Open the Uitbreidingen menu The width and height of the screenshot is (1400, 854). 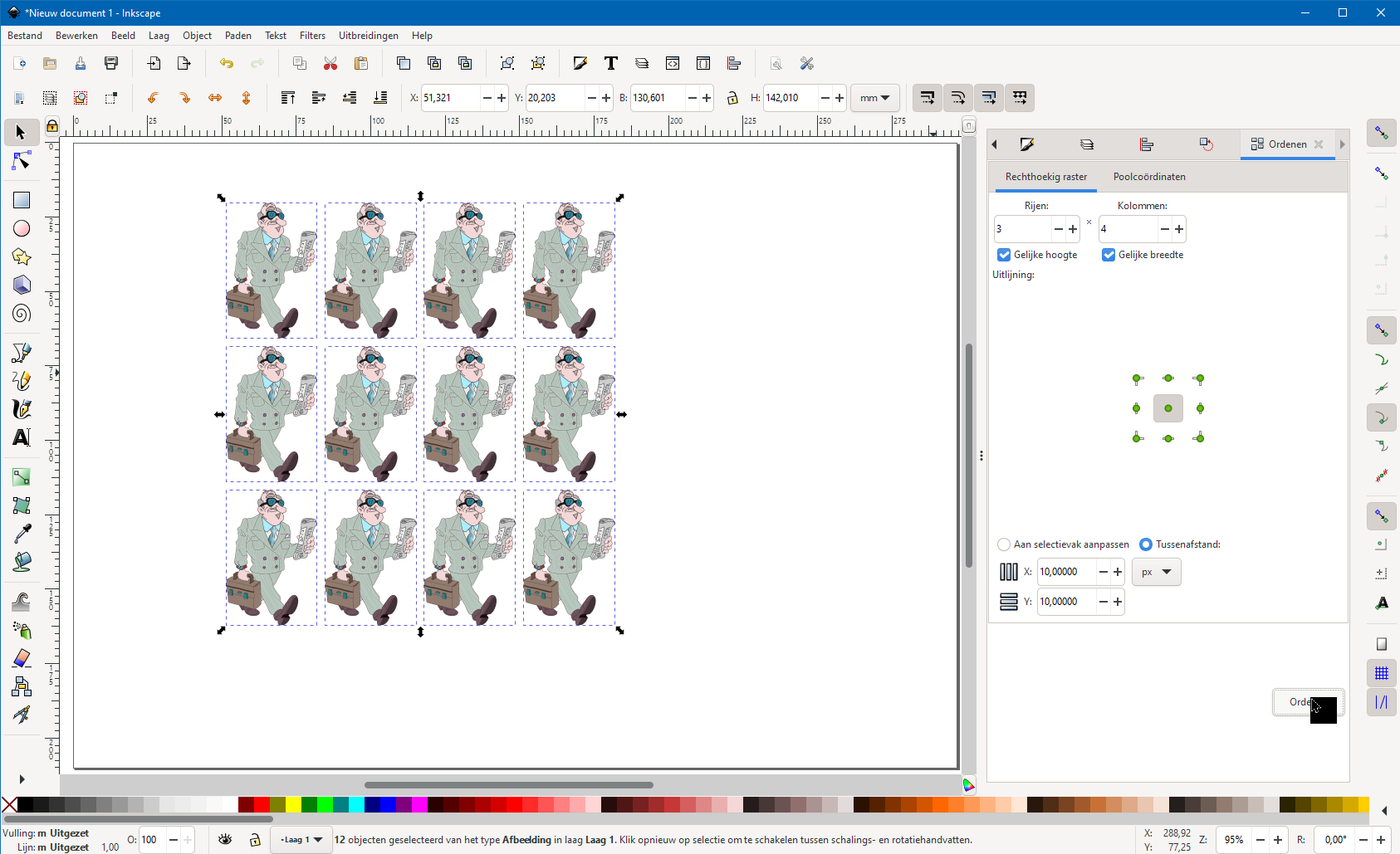coord(368,36)
